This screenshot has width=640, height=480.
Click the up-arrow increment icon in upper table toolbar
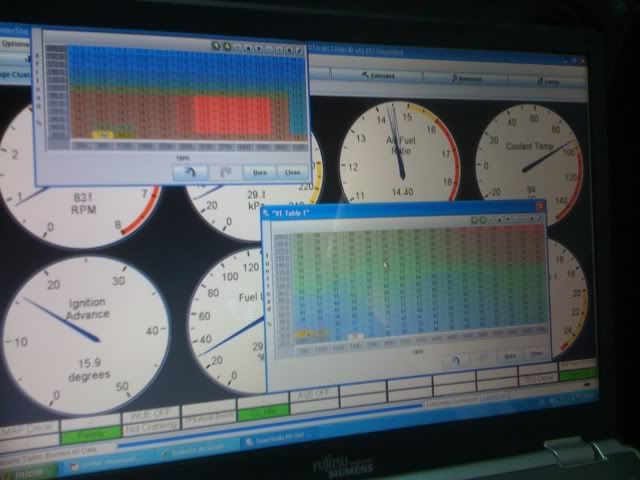[x=248, y=48]
